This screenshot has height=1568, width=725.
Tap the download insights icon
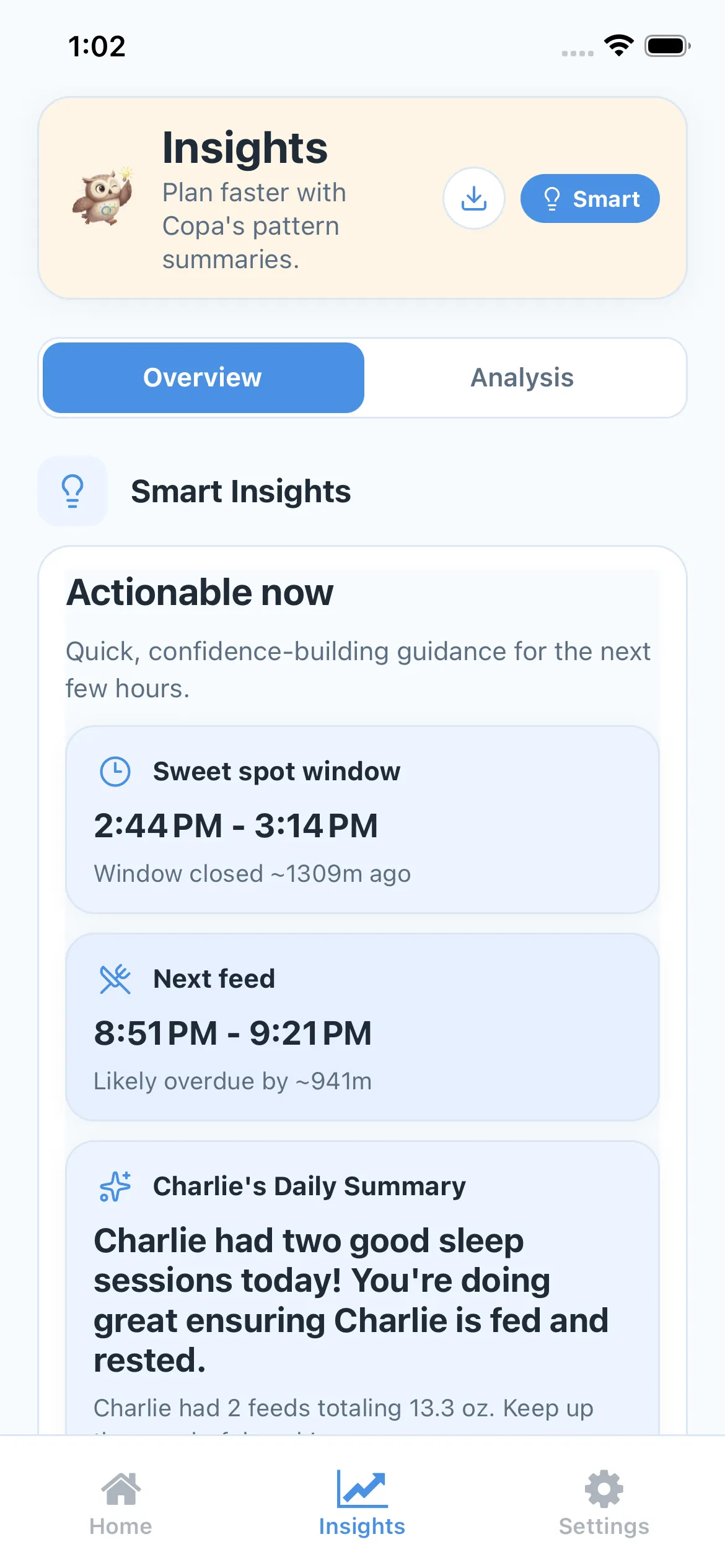click(474, 199)
